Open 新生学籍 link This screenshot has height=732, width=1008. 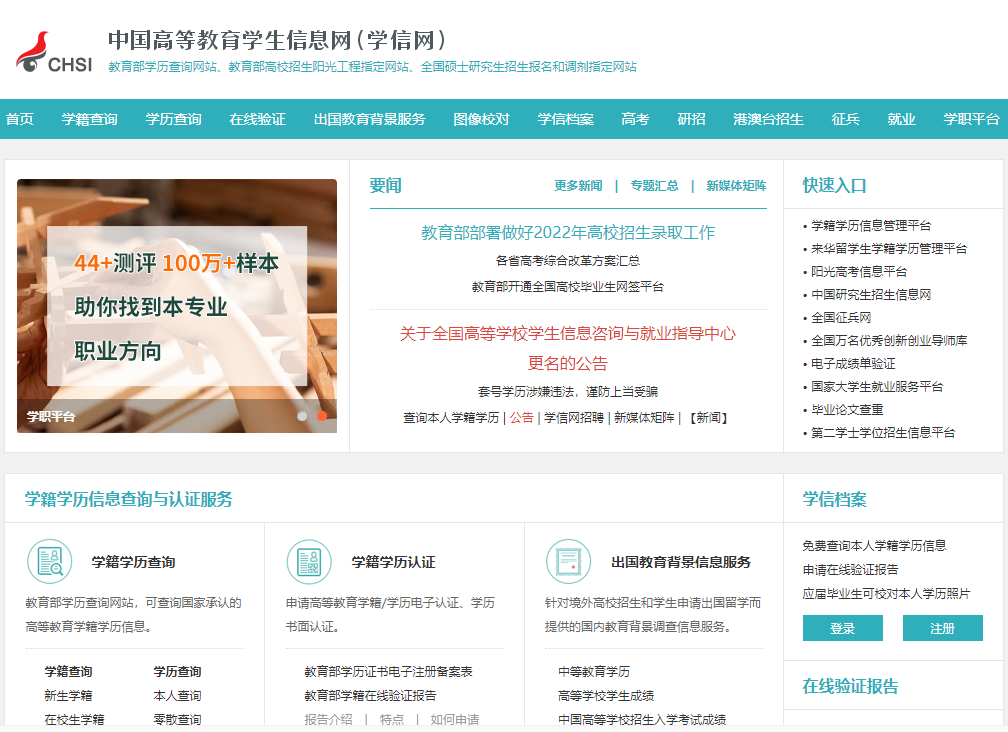(x=68, y=696)
